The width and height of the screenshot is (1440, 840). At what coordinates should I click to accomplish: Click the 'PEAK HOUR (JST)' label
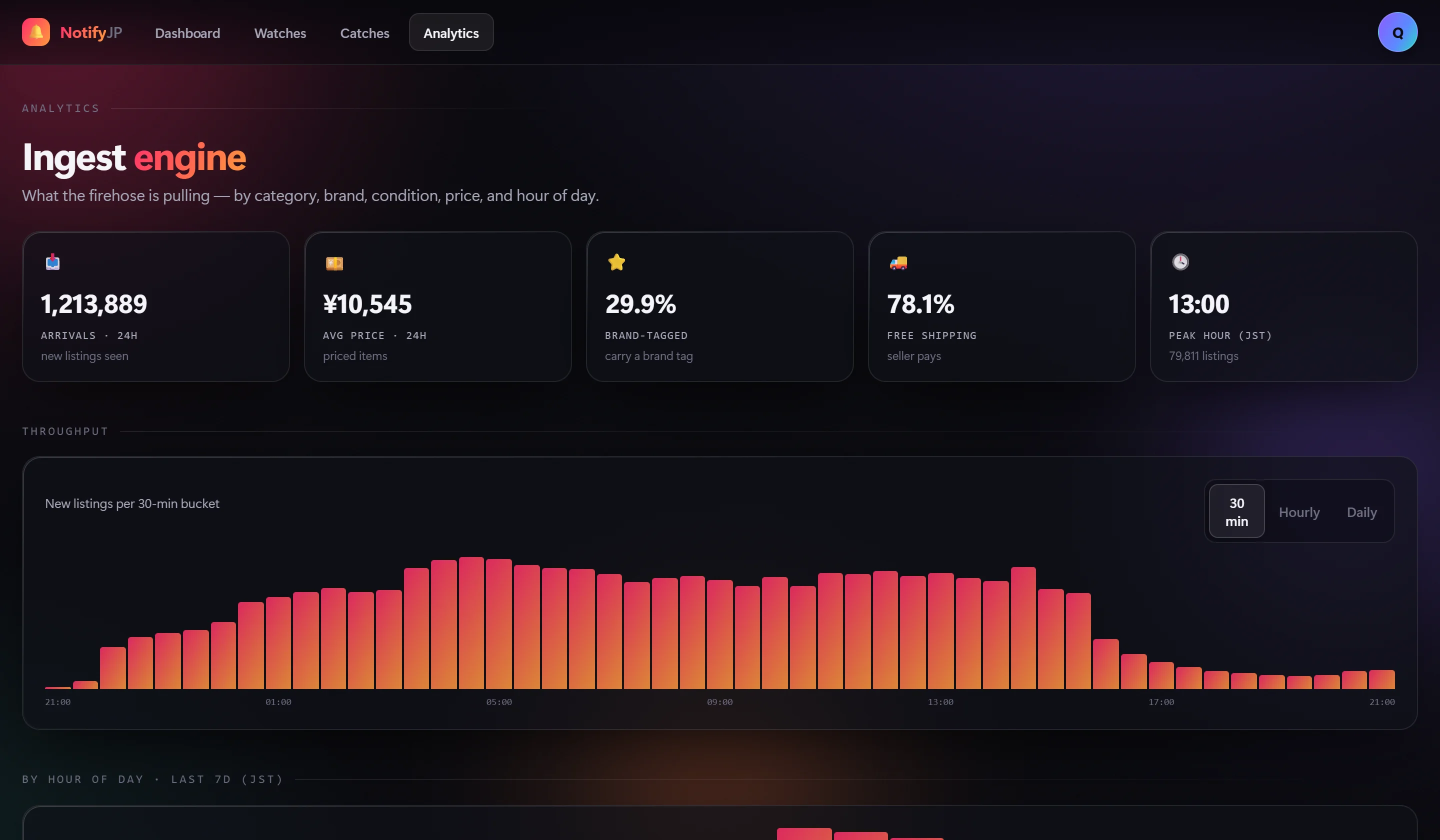pos(1220,335)
